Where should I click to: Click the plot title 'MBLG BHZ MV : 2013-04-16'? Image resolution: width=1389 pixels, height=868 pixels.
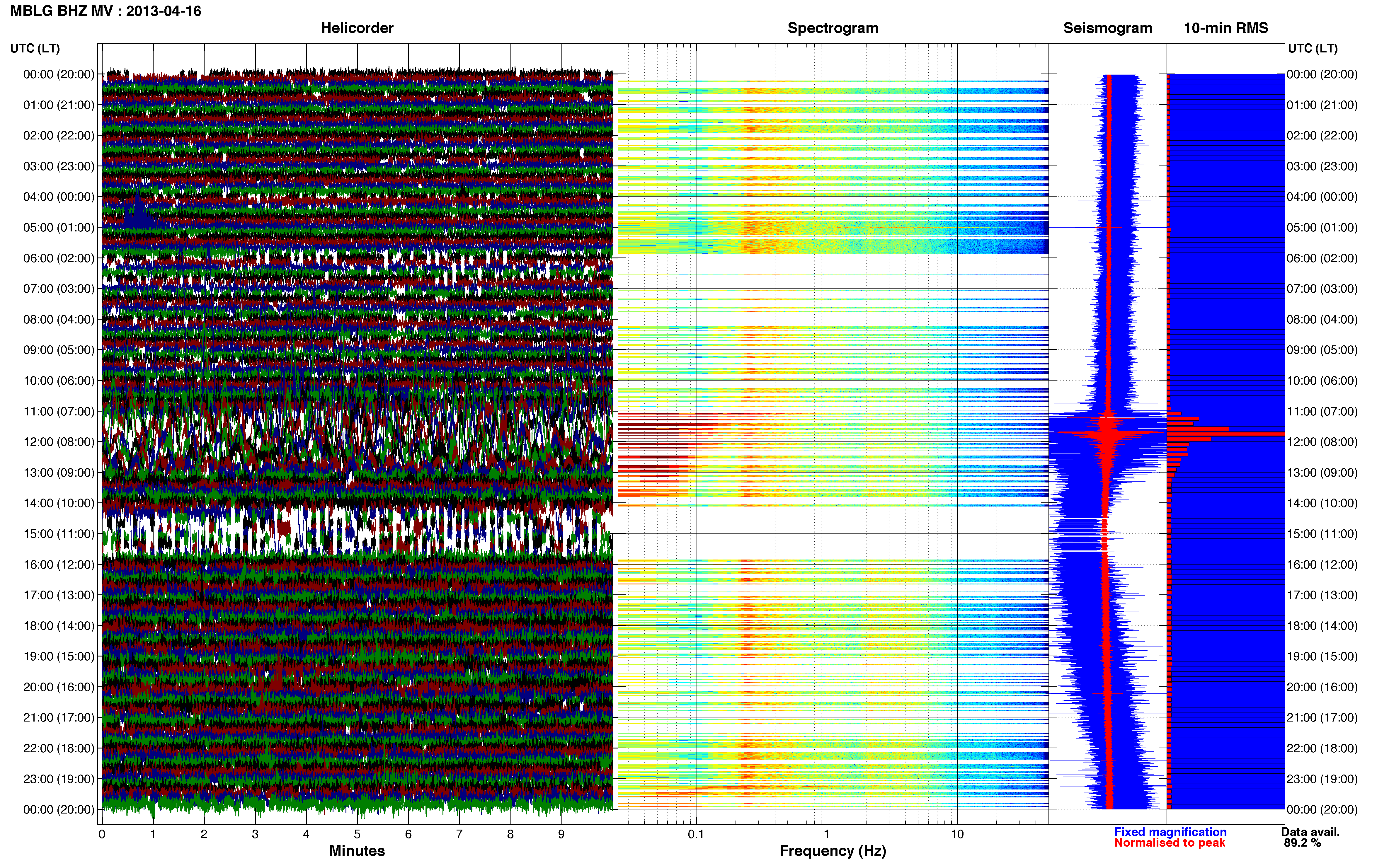pos(106,11)
